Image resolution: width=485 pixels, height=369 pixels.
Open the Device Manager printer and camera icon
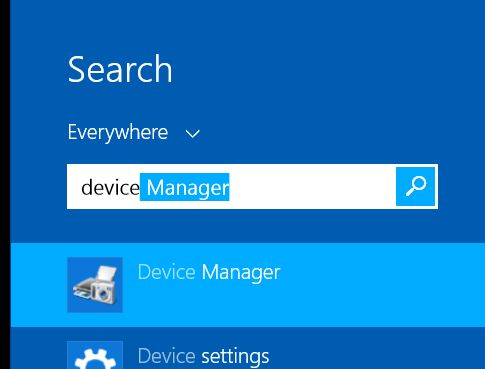point(95,285)
